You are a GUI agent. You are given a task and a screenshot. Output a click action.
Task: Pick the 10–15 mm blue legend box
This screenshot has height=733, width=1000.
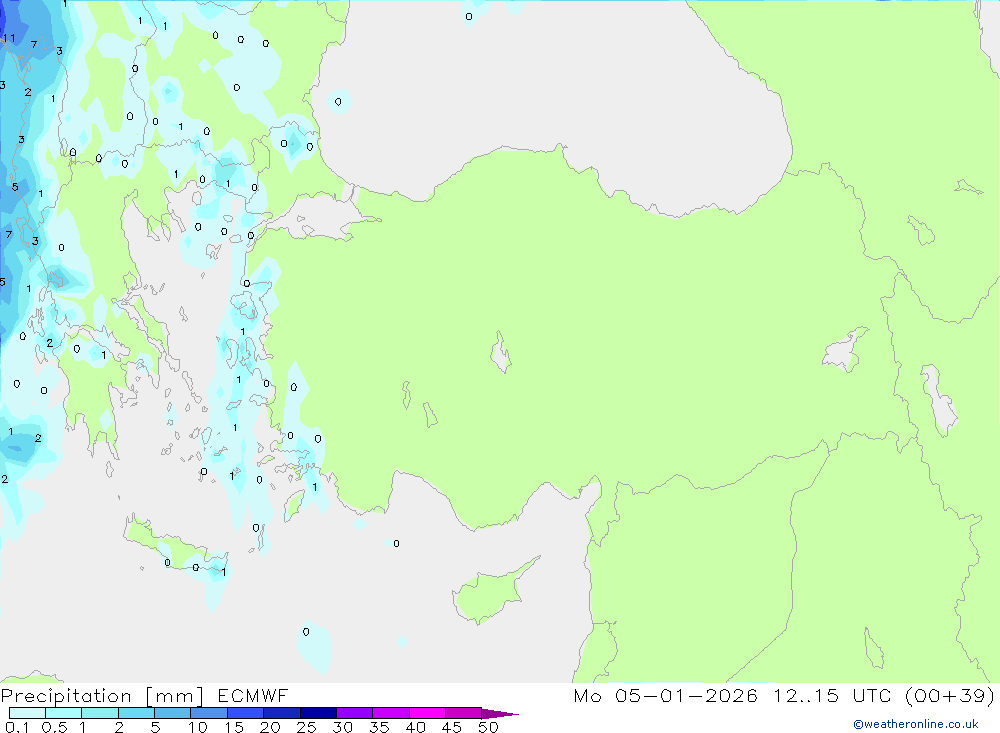[x=209, y=713]
